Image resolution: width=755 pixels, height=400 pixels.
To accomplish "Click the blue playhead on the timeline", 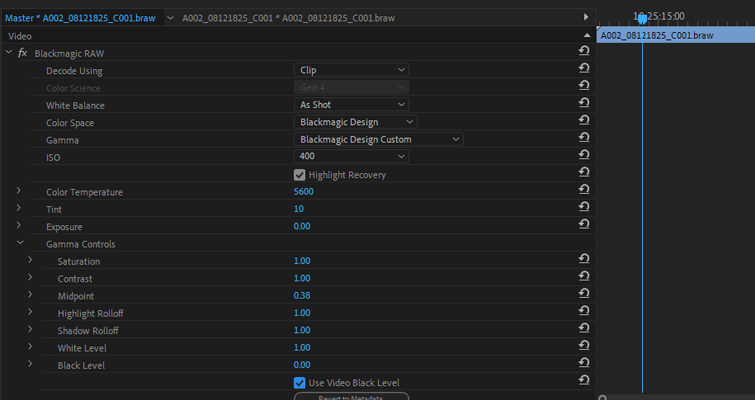I will click(642, 19).
